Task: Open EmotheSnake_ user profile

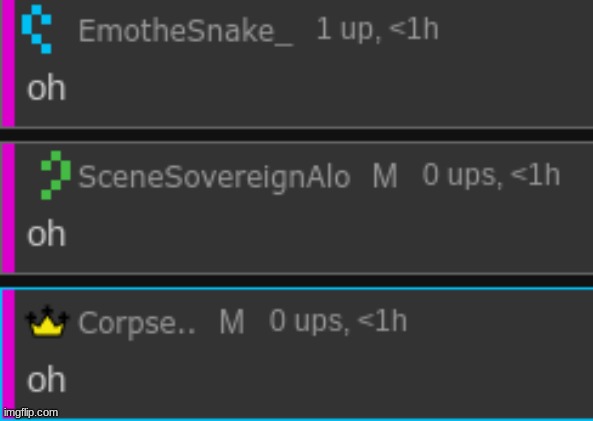Action: tap(185, 31)
